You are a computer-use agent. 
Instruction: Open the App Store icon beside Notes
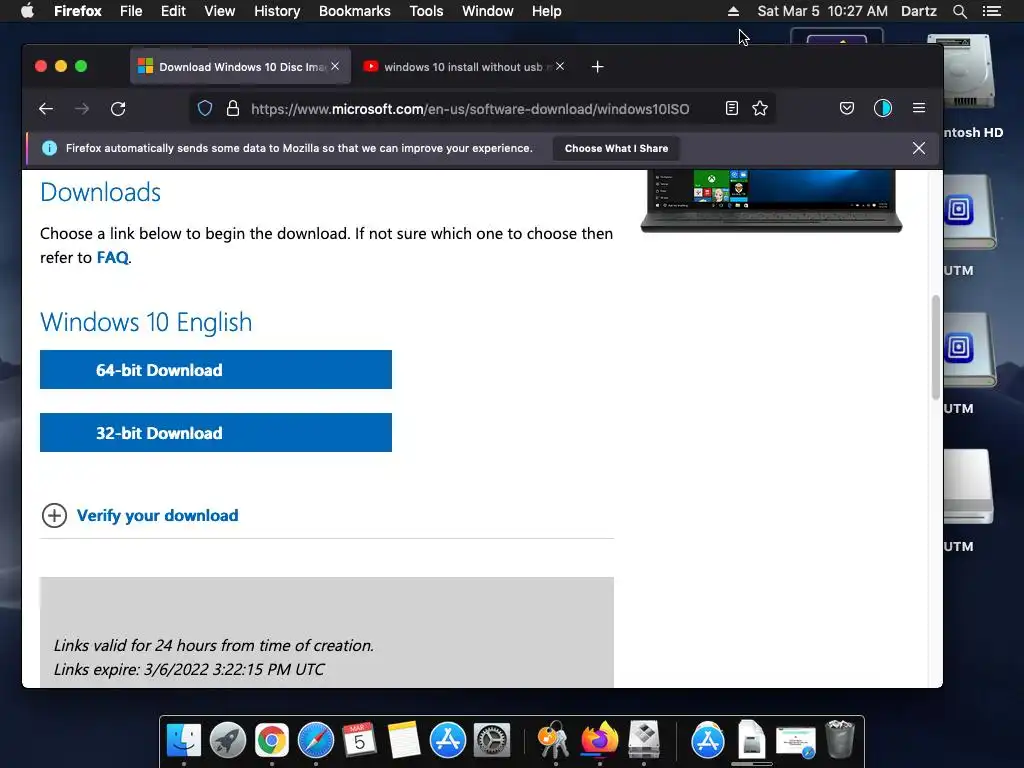[x=447, y=741]
